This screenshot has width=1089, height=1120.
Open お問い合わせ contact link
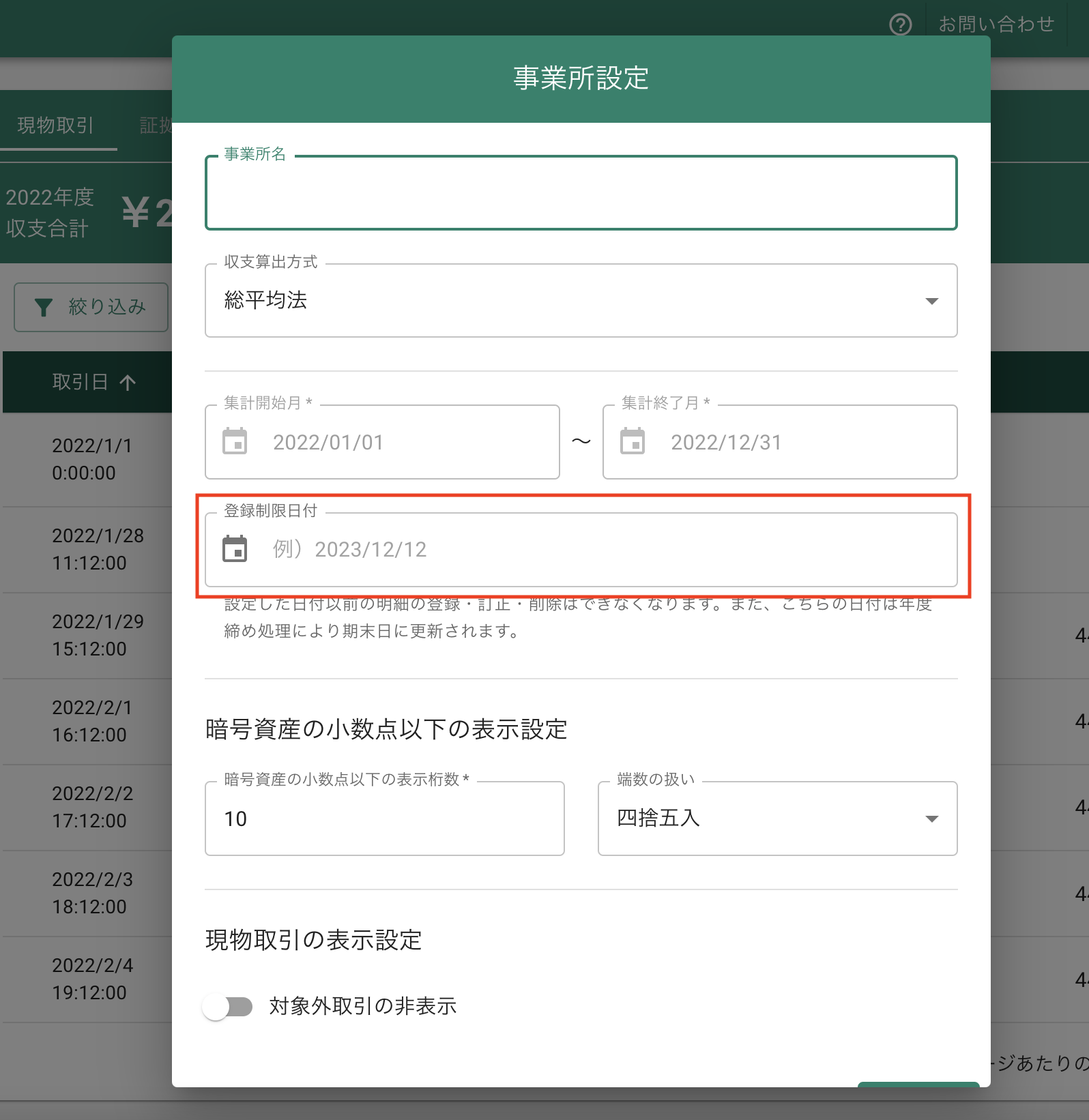996,25
